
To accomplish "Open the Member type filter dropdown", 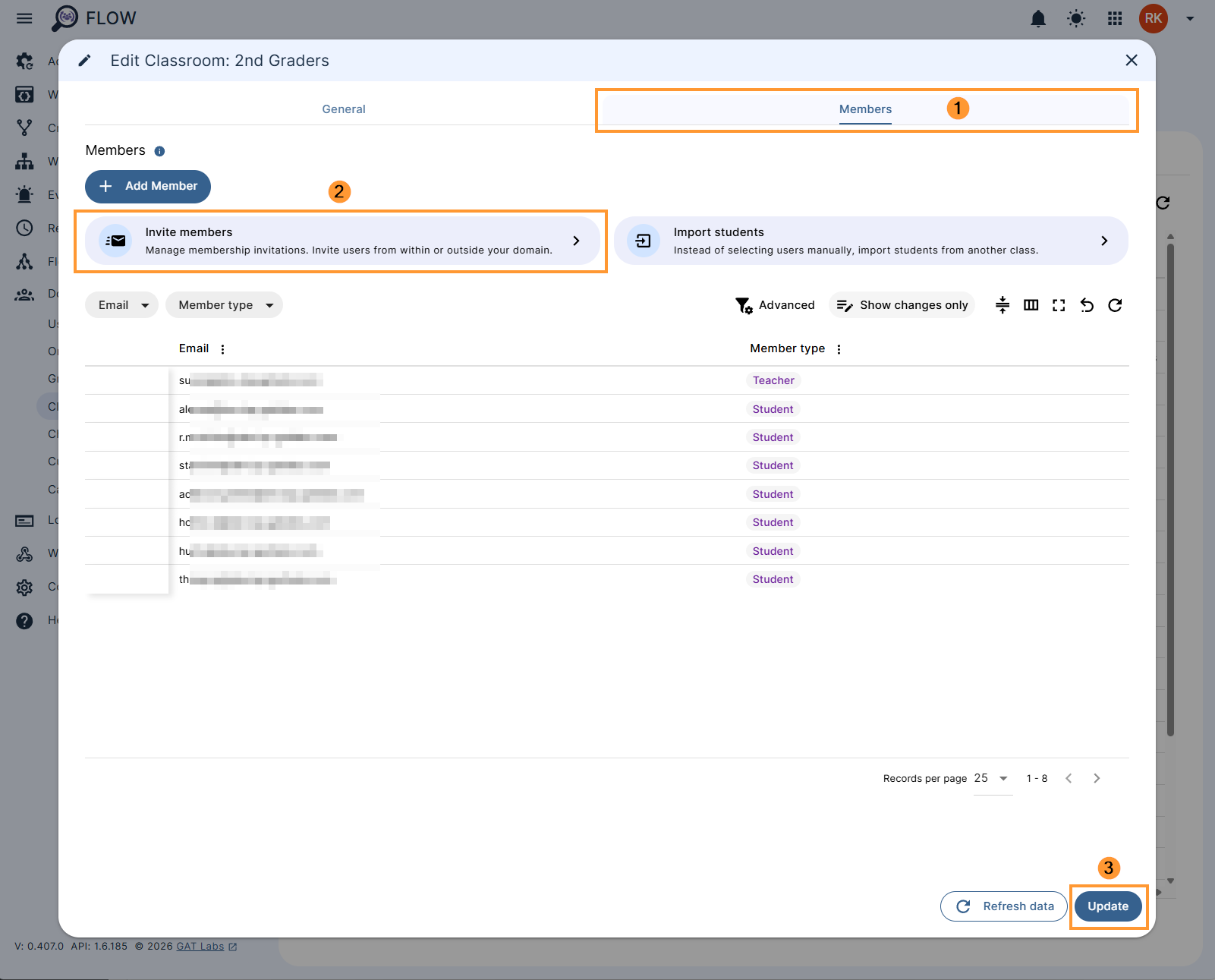I will coord(224,305).
